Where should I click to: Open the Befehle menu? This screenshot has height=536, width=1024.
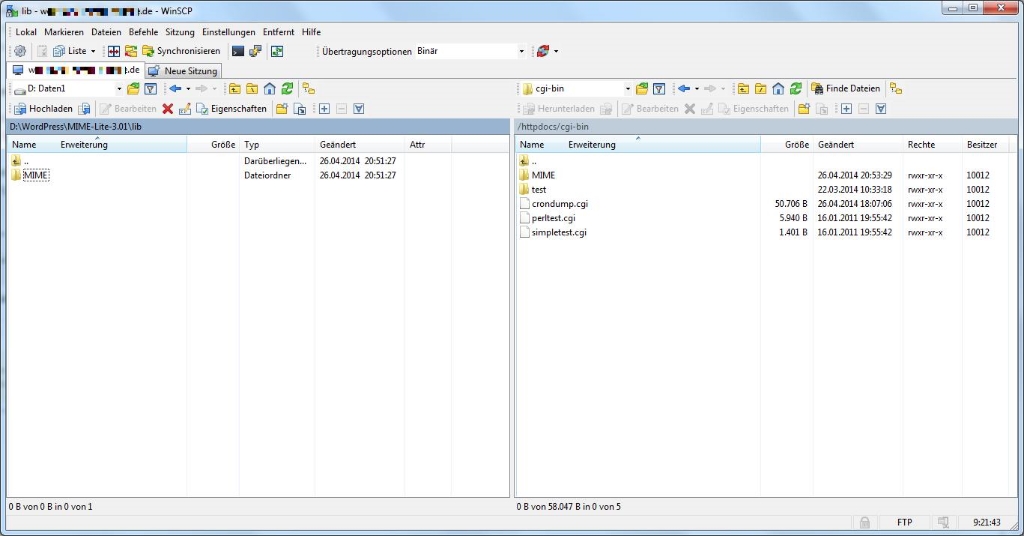pos(143,32)
